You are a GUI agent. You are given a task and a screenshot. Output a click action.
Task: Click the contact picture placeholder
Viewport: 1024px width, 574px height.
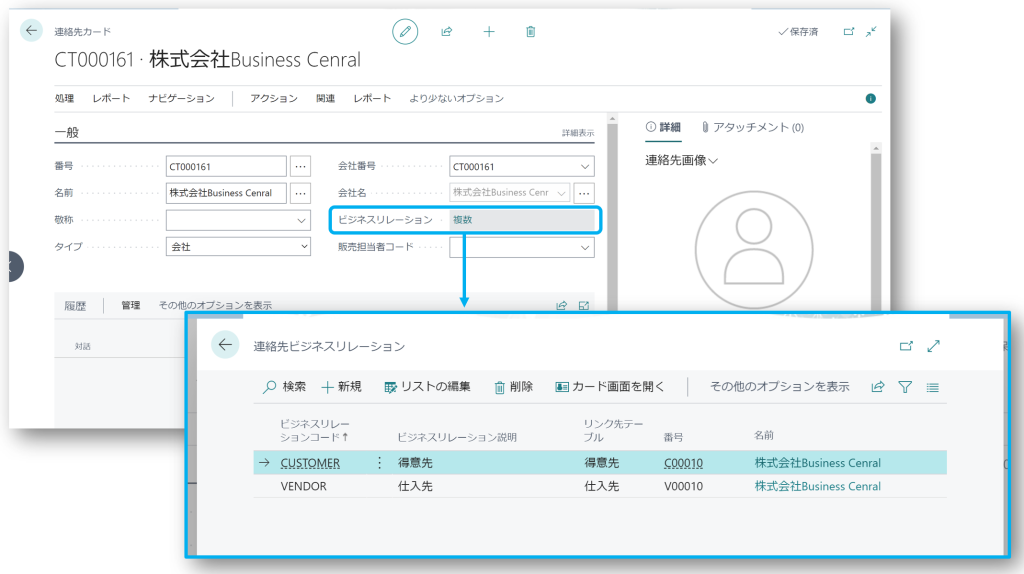click(754, 249)
